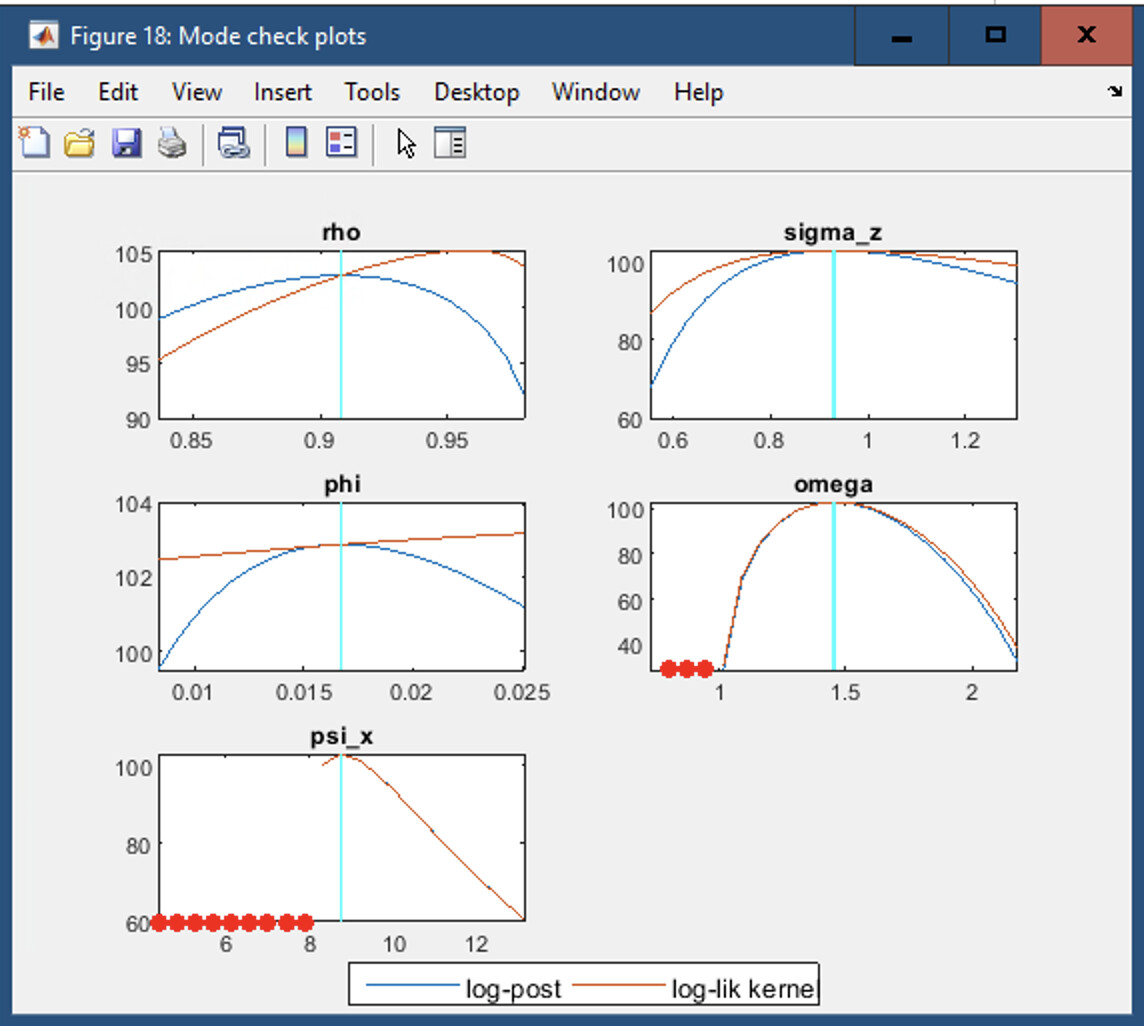
Task: Minimize the Figure 18 window
Action: (x=902, y=35)
